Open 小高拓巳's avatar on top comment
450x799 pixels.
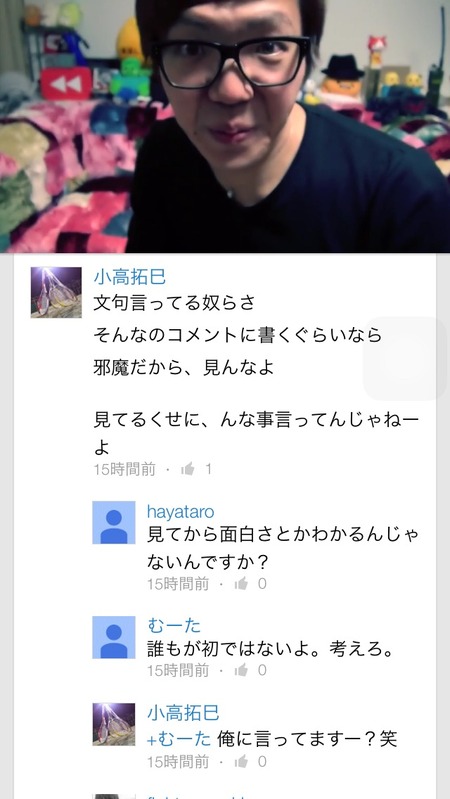click(x=56, y=292)
